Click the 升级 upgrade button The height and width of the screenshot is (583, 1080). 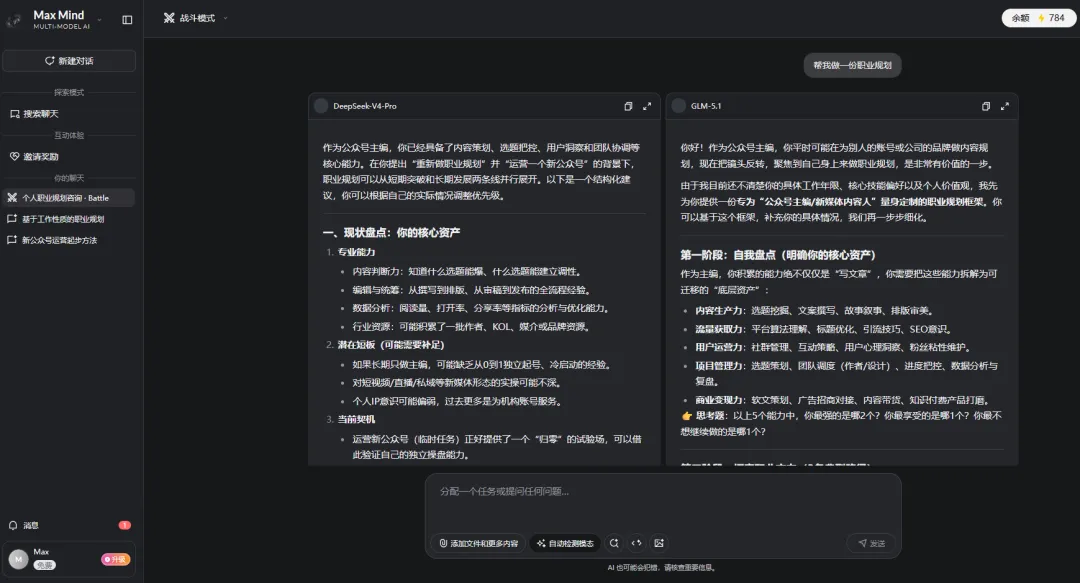pyautogui.click(x=116, y=560)
